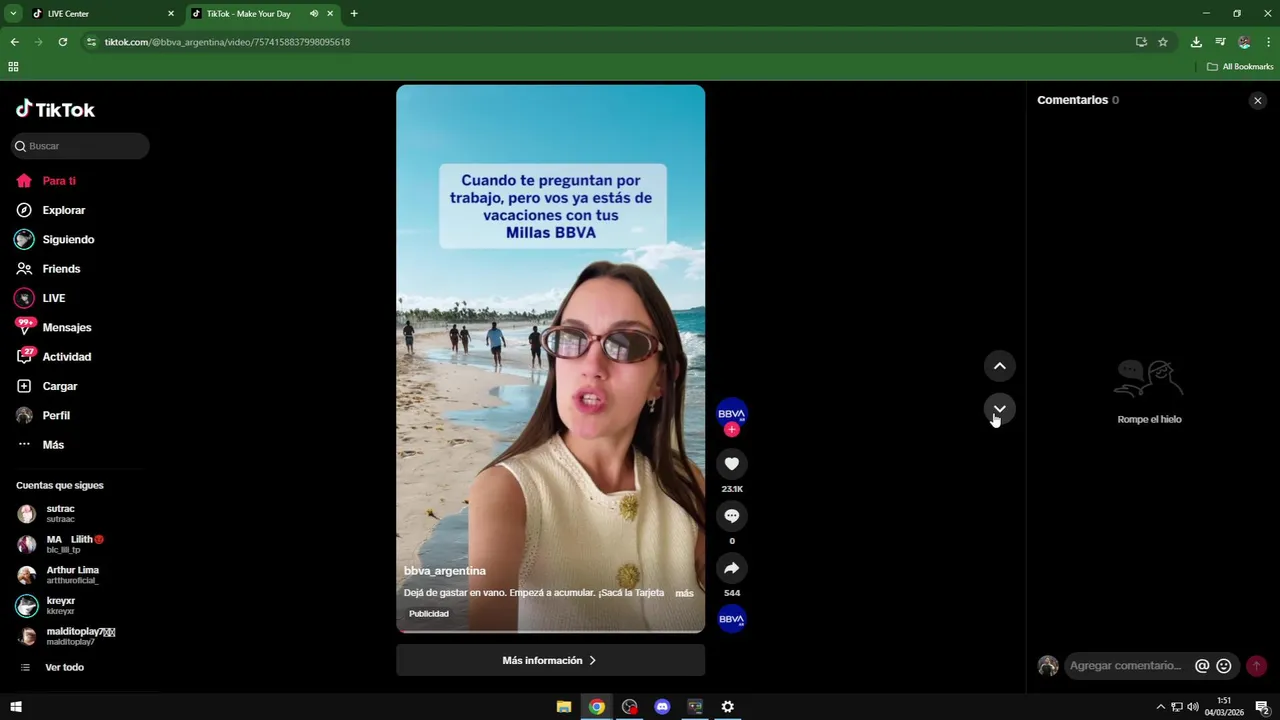This screenshot has height=720, width=1280.
Task: Open the comments bubble icon
Action: point(732,516)
